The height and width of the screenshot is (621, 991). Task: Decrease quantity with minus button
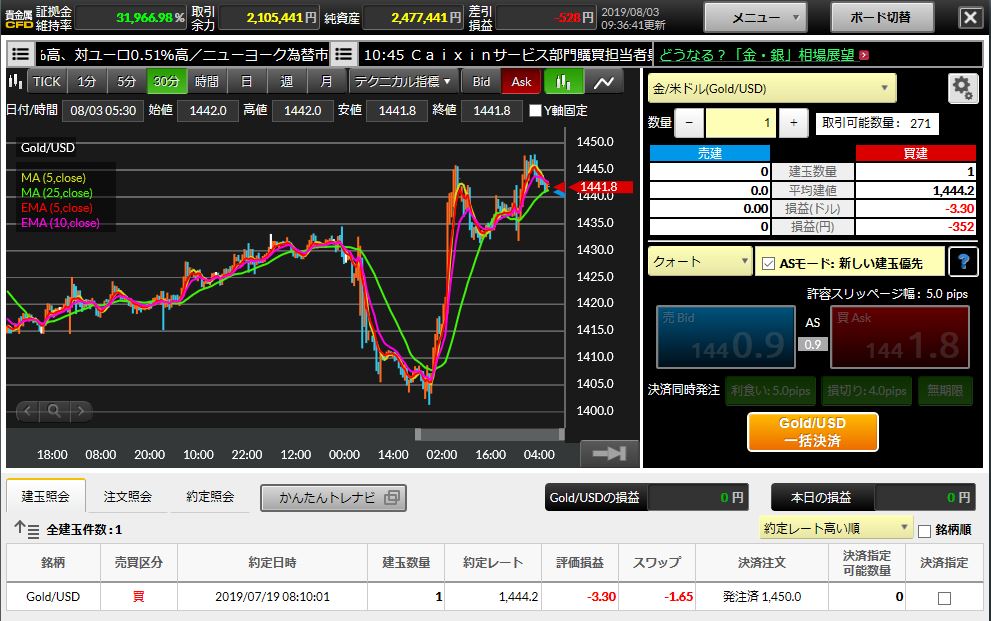point(690,123)
